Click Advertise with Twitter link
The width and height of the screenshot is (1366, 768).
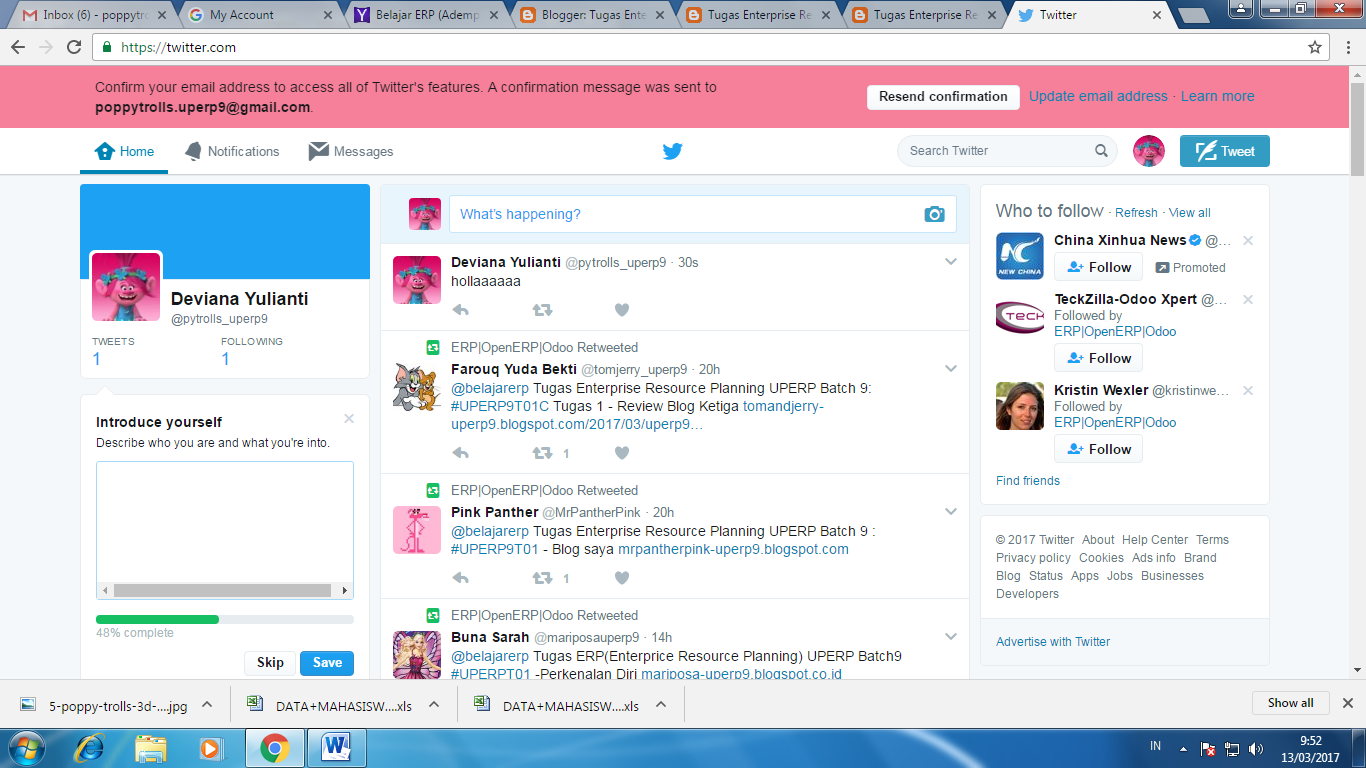coord(1053,642)
